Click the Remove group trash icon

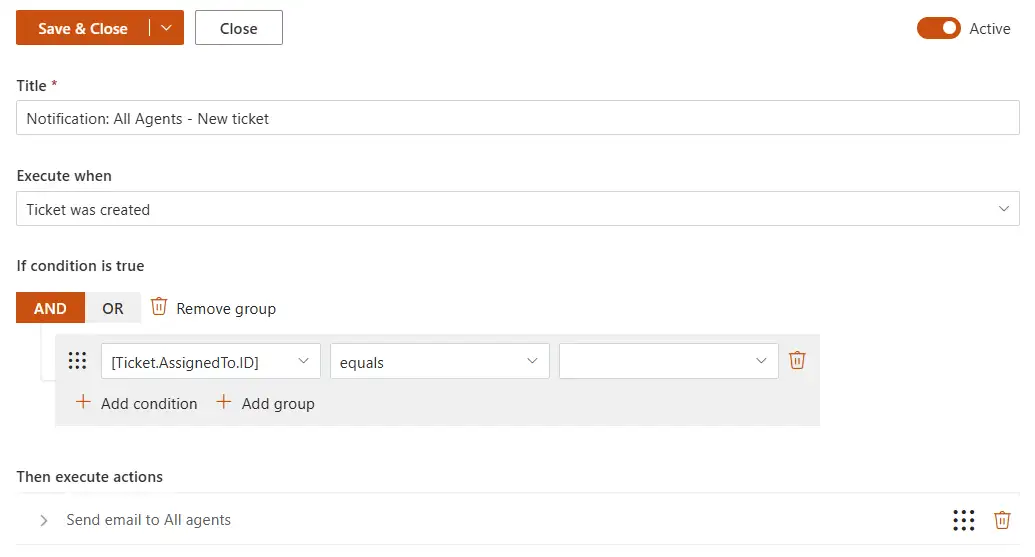[158, 307]
